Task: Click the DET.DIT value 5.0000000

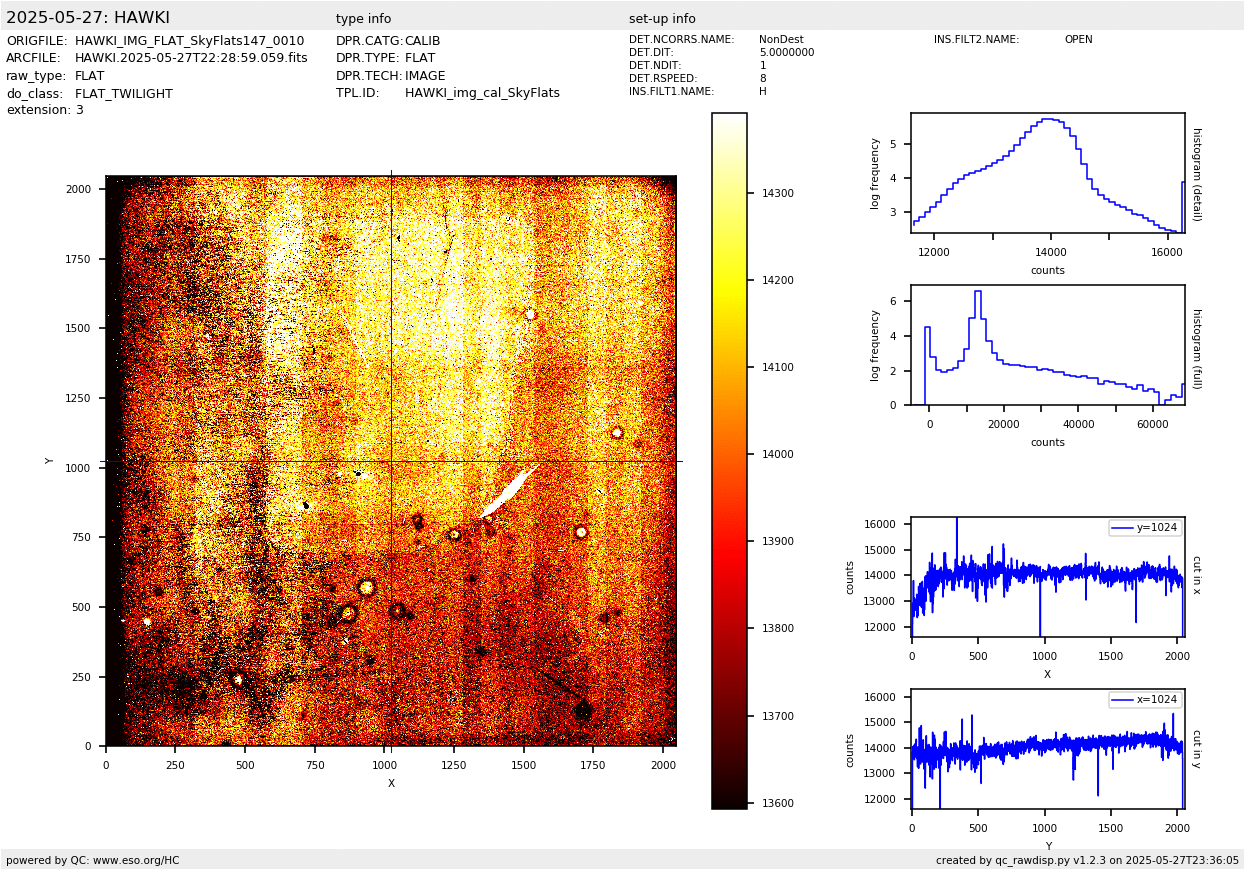Action: [786, 53]
